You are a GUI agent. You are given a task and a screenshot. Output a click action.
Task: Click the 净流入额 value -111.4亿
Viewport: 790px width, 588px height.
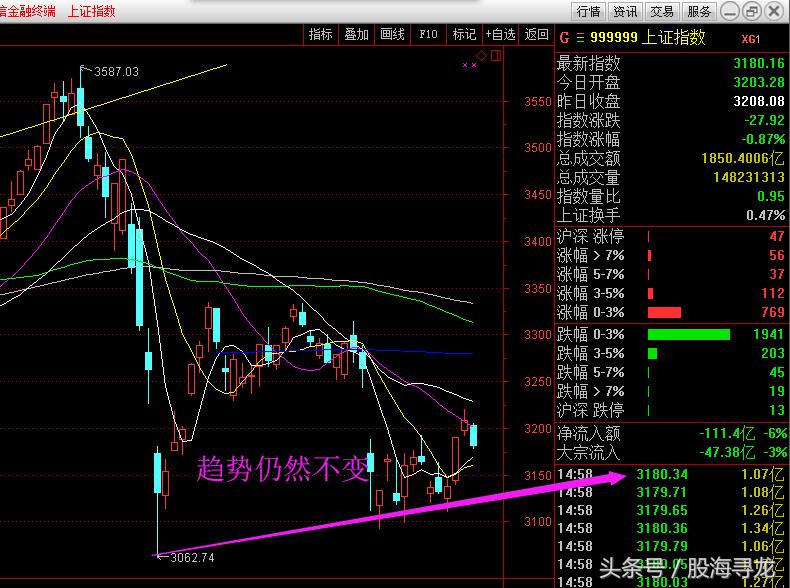click(x=727, y=433)
